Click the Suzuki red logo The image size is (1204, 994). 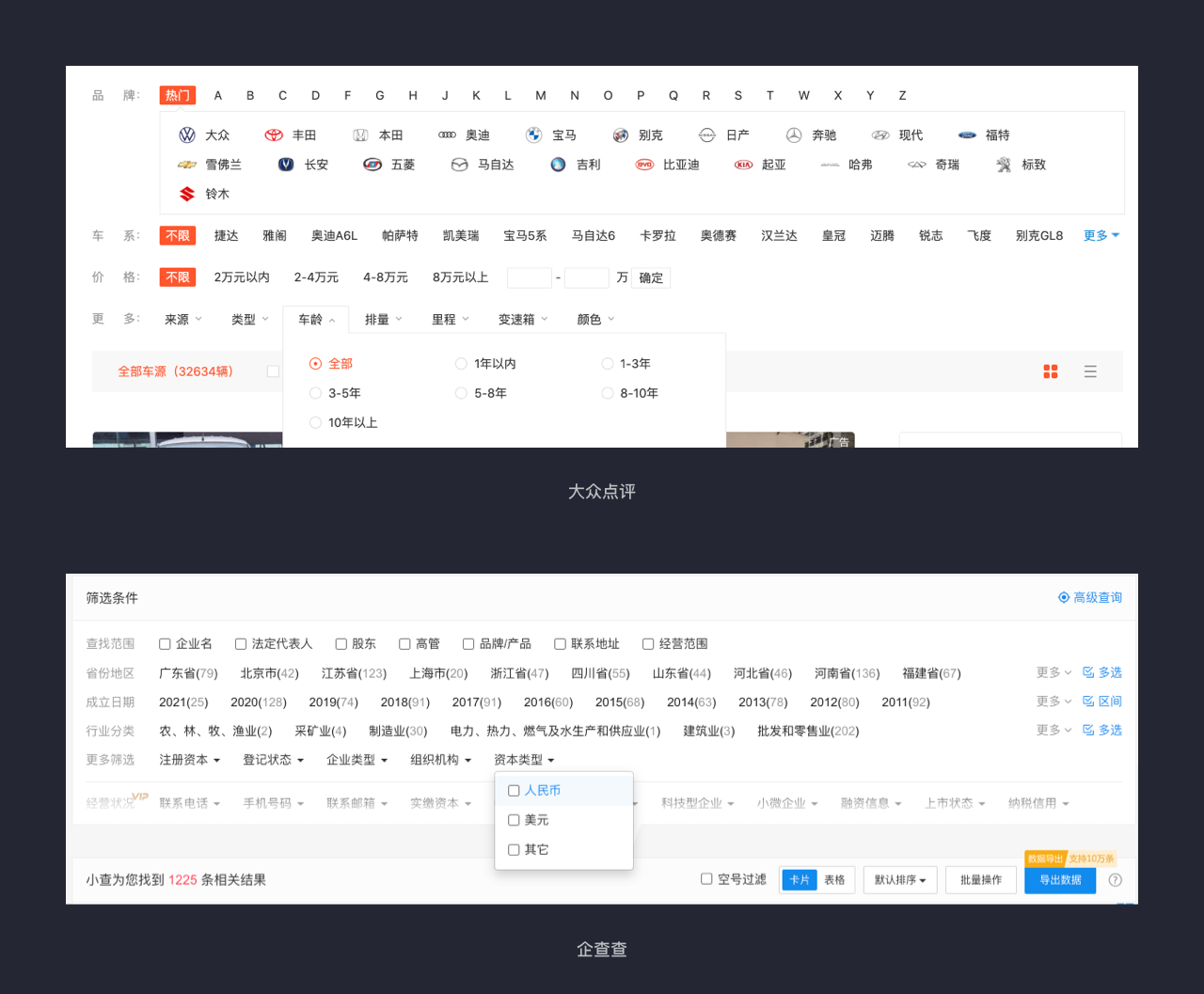pyautogui.click(x=187, y=194)
